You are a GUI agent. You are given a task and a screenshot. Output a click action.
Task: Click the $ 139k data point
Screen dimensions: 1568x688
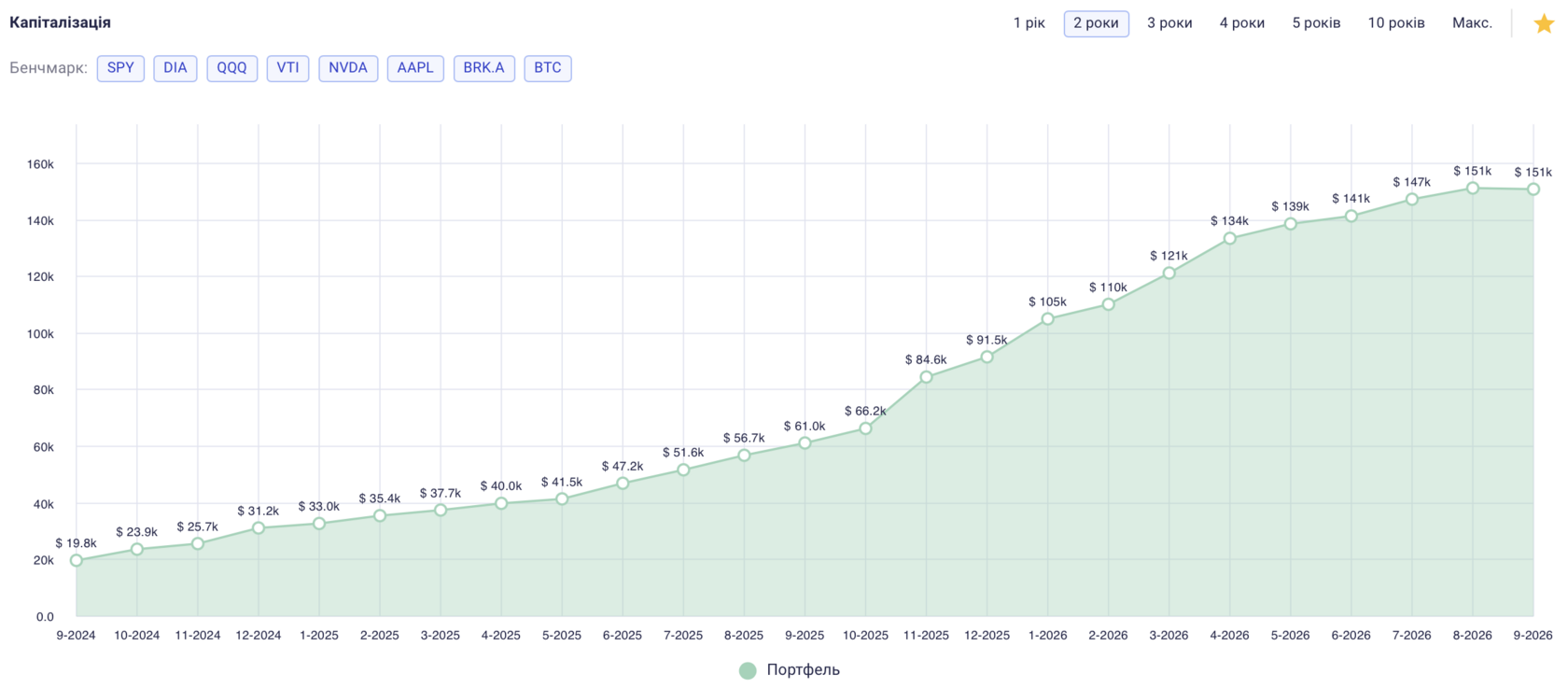[1290, 224]
